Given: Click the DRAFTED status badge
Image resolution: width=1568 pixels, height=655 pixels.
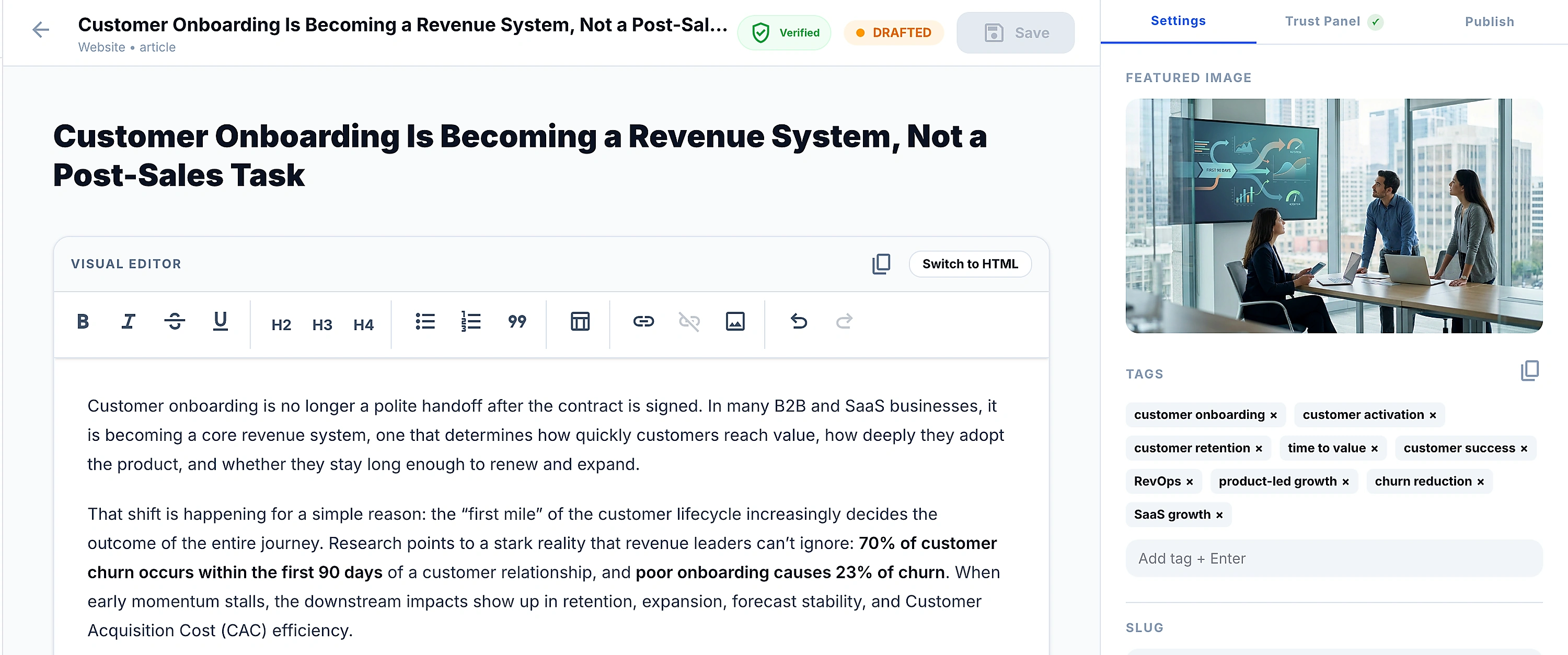Looking at the screenshot, I should click(894, 33).
